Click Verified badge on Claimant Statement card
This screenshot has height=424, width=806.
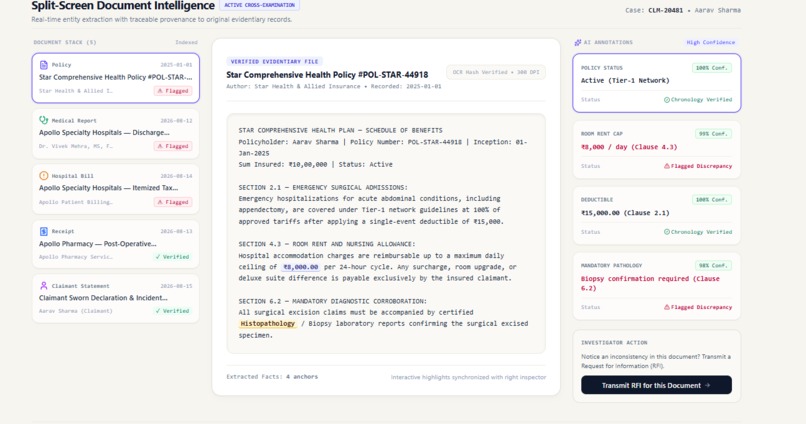172,311
